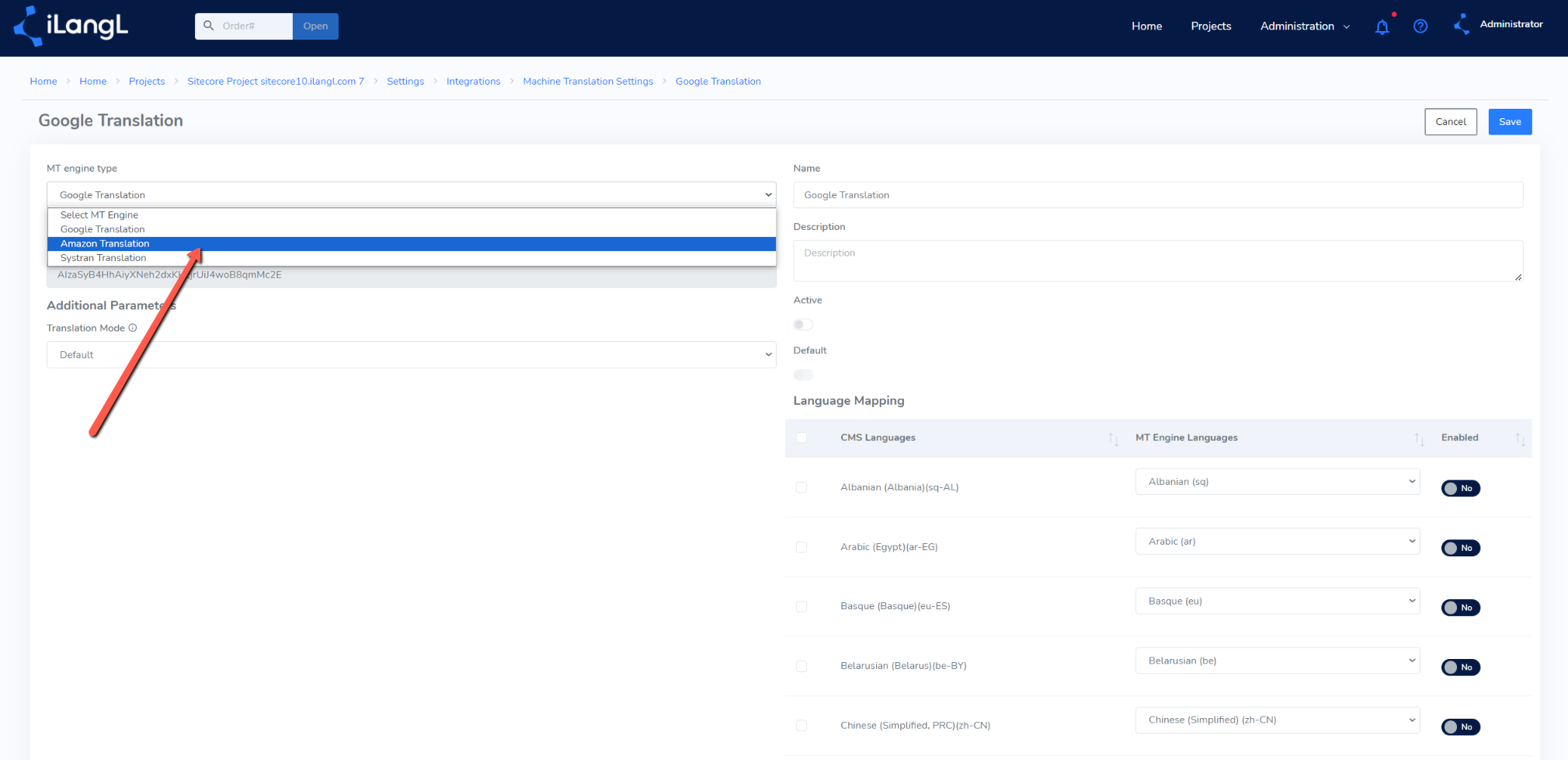Sort by CMS Languages column arrows
The image size is (1568, 760).
[1113, 439]
